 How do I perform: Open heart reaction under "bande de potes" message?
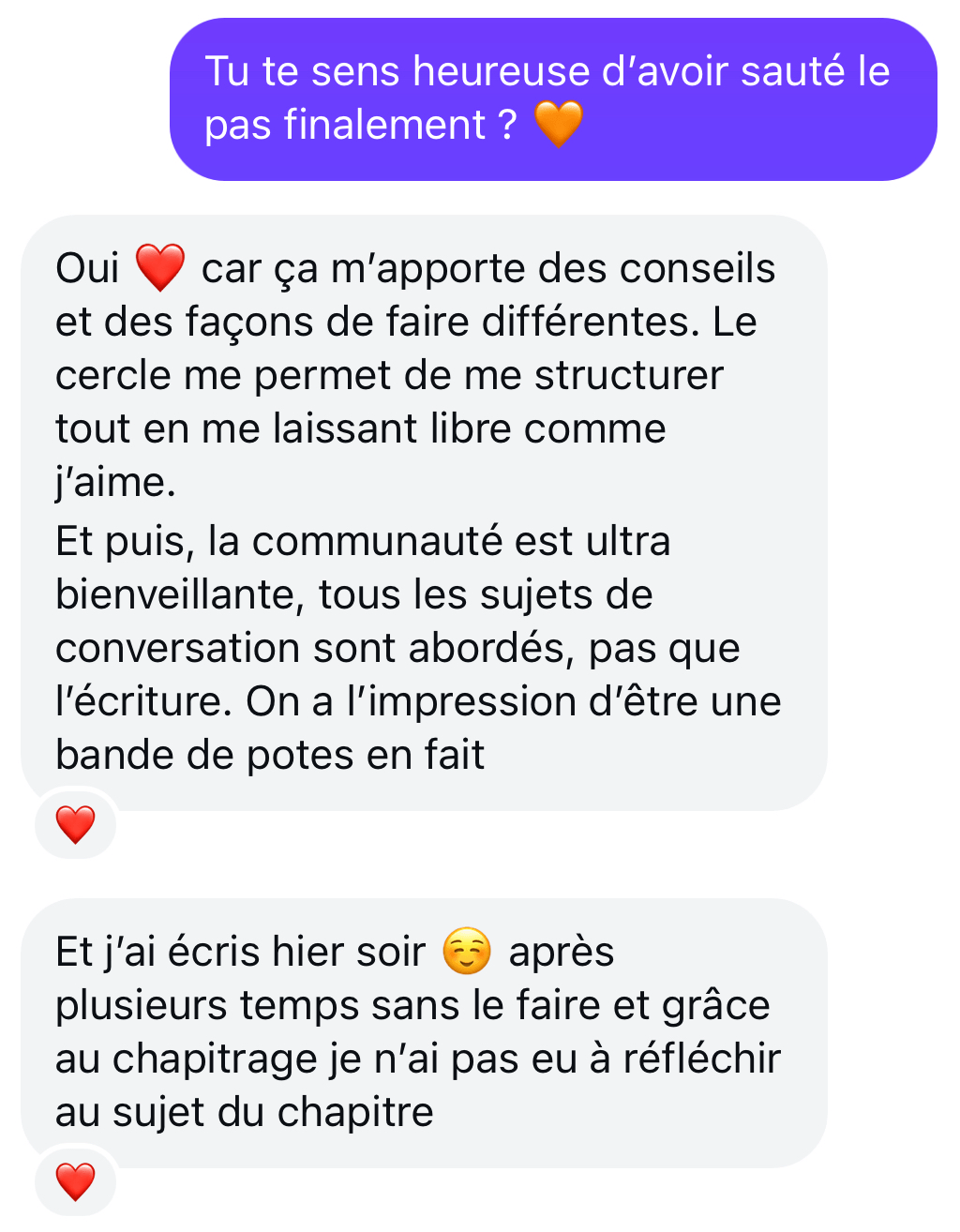coord(75,824)
